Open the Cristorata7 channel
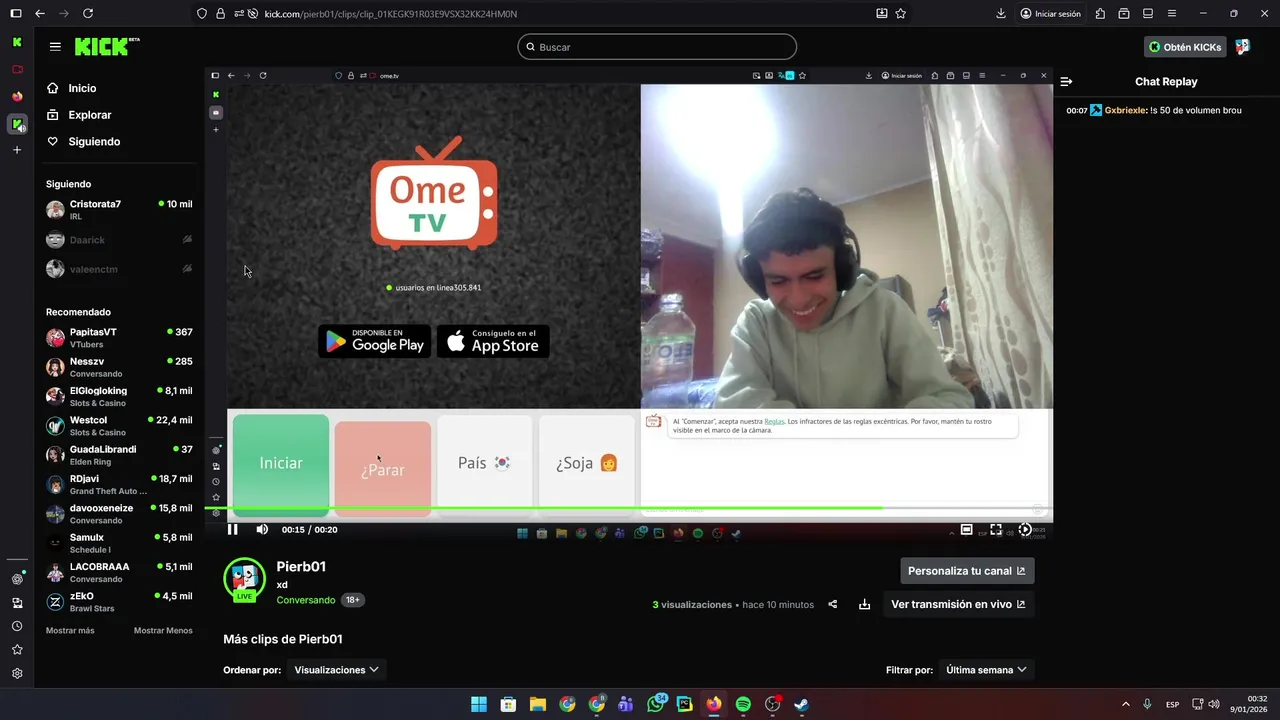 118,210
